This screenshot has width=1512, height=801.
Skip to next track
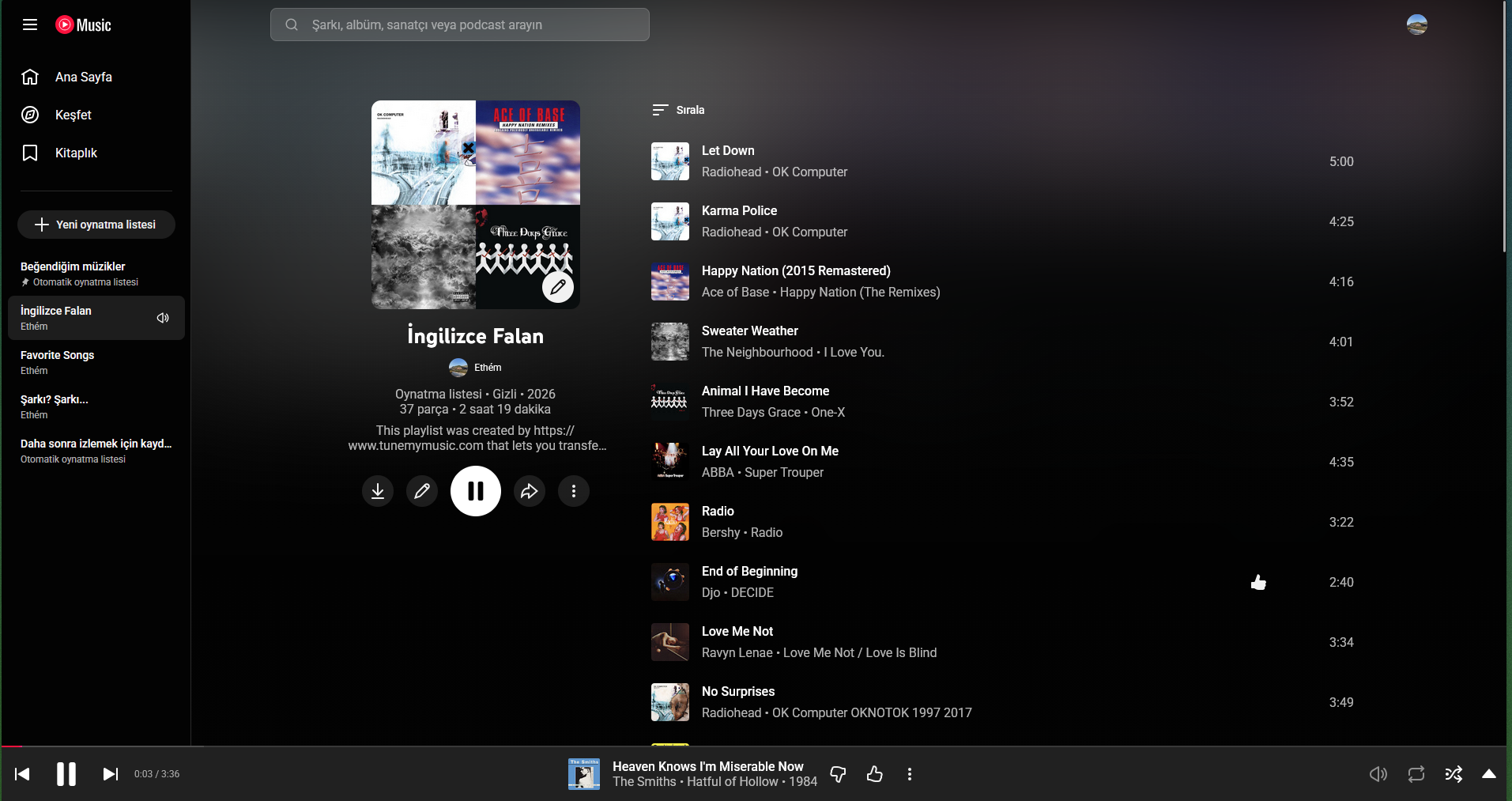click(111, 774)
